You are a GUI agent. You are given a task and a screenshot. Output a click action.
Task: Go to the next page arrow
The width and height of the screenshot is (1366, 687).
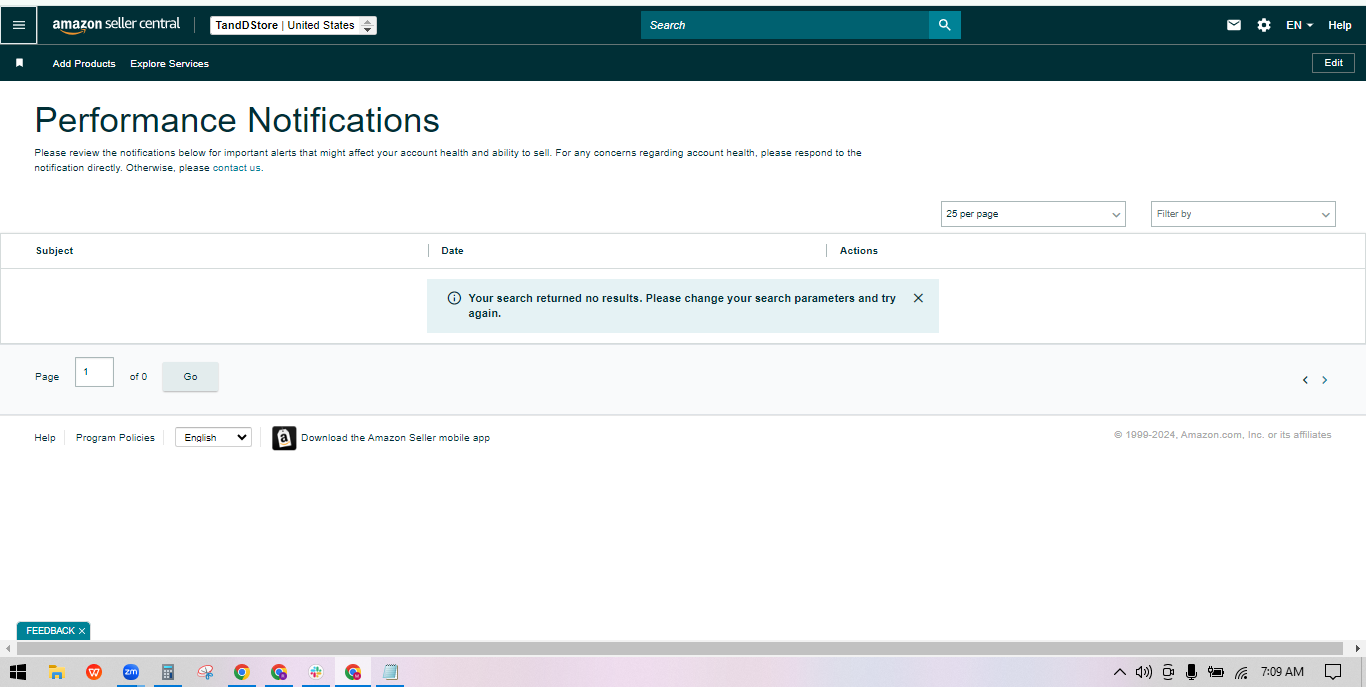pyautogui.click(x=1325, y=380)
